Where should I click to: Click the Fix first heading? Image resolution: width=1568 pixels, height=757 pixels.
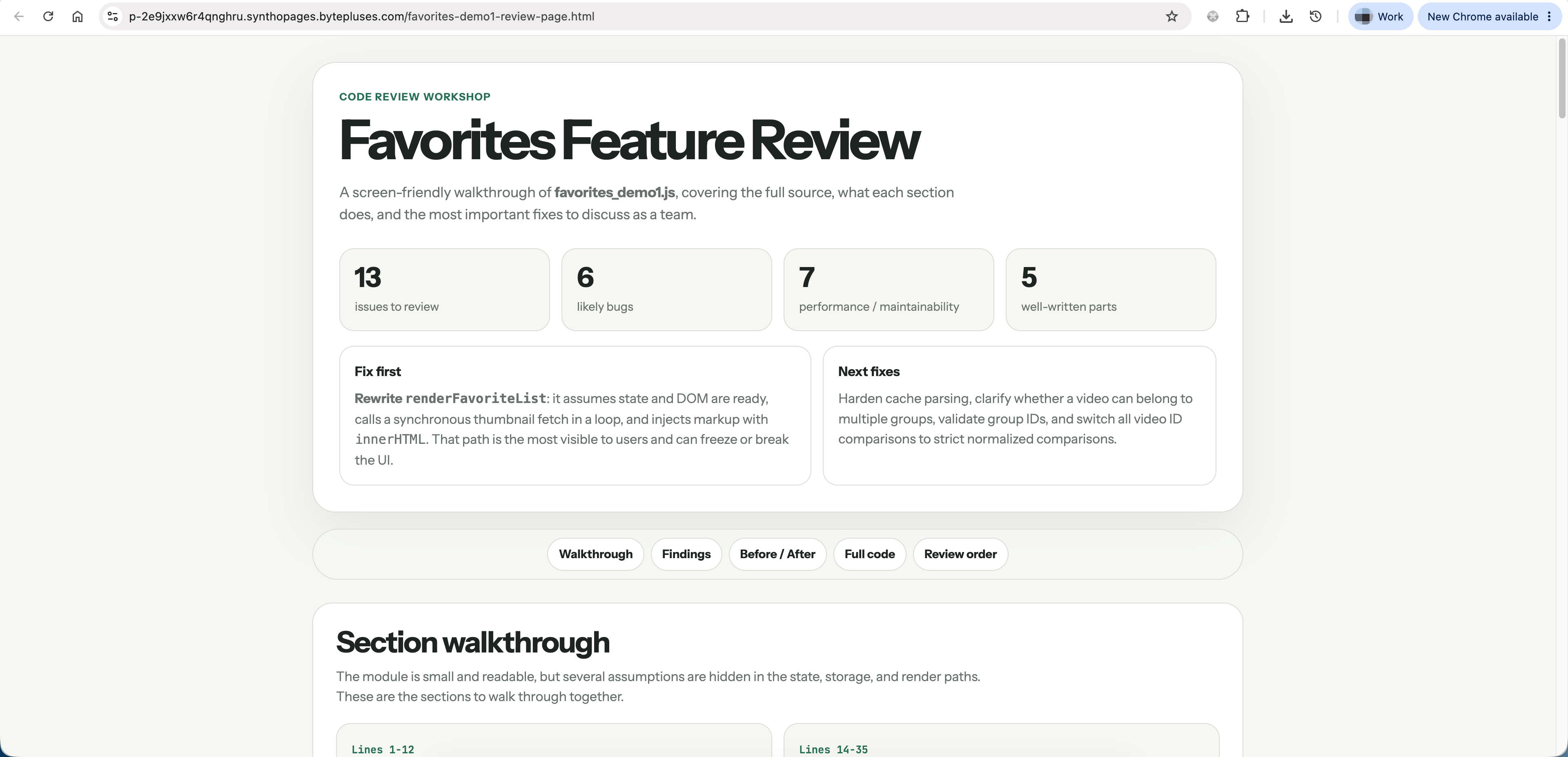(x=377, y=371)
